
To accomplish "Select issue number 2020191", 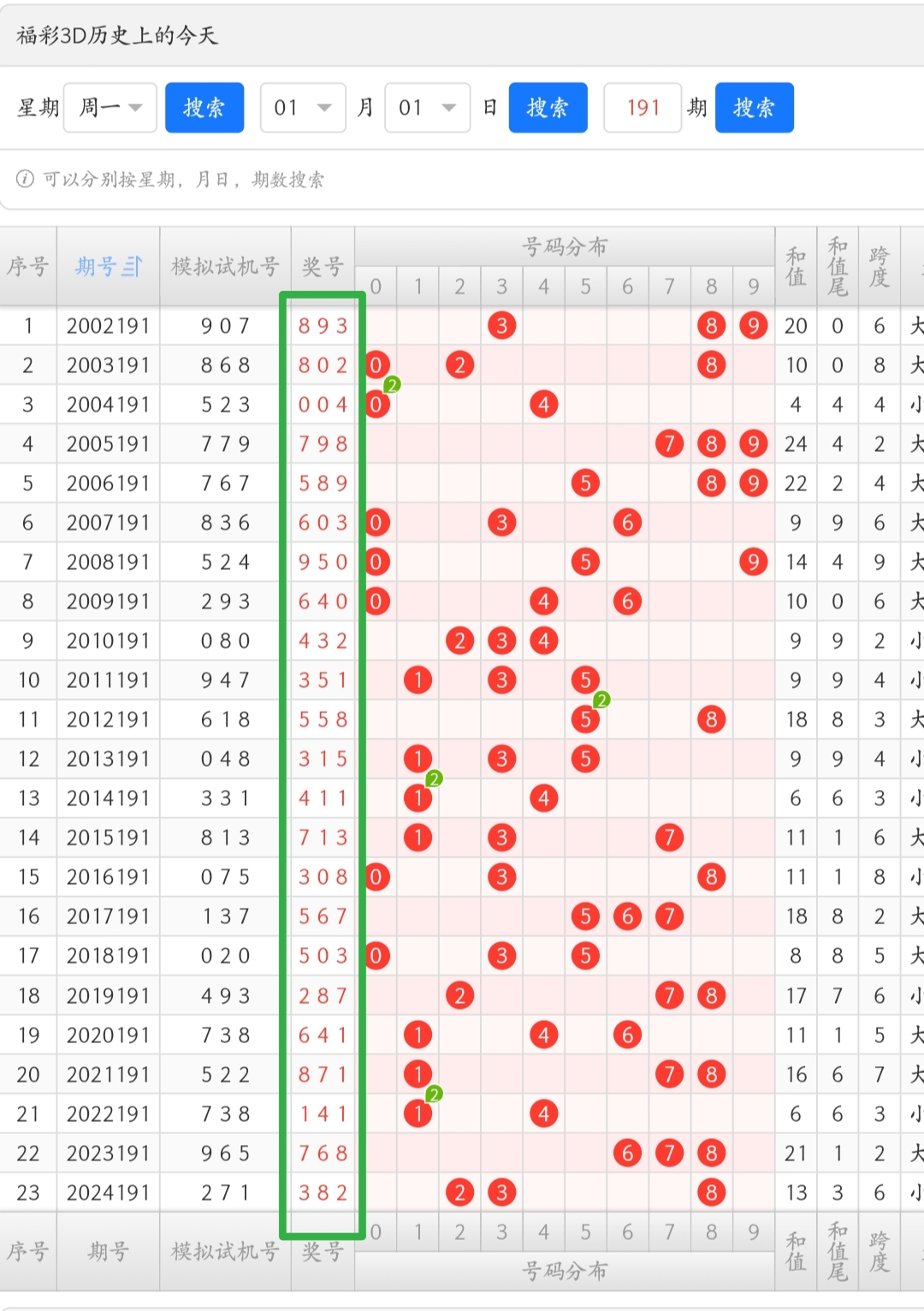I will tap(108, 1035).
